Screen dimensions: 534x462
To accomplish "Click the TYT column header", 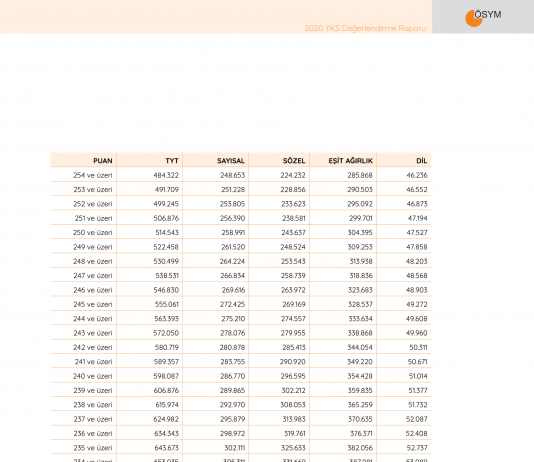I will 172,161.
